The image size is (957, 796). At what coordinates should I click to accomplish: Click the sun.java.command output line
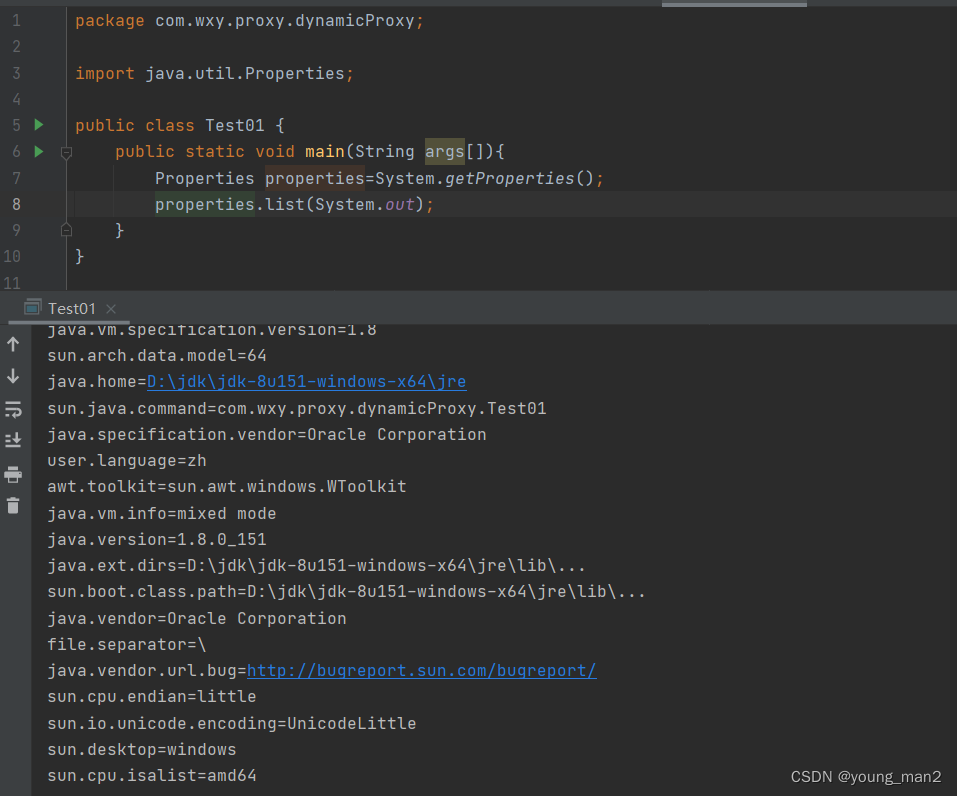(x=297, y=408)
